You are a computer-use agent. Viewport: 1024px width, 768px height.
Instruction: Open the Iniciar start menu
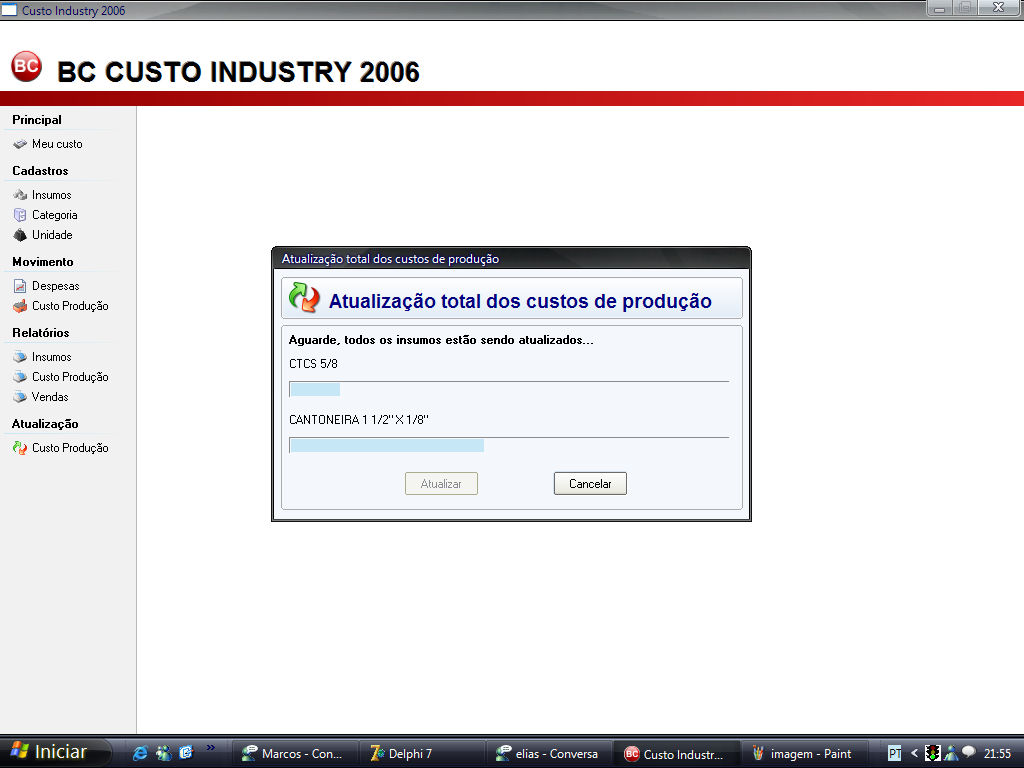[x=48, y=752]
